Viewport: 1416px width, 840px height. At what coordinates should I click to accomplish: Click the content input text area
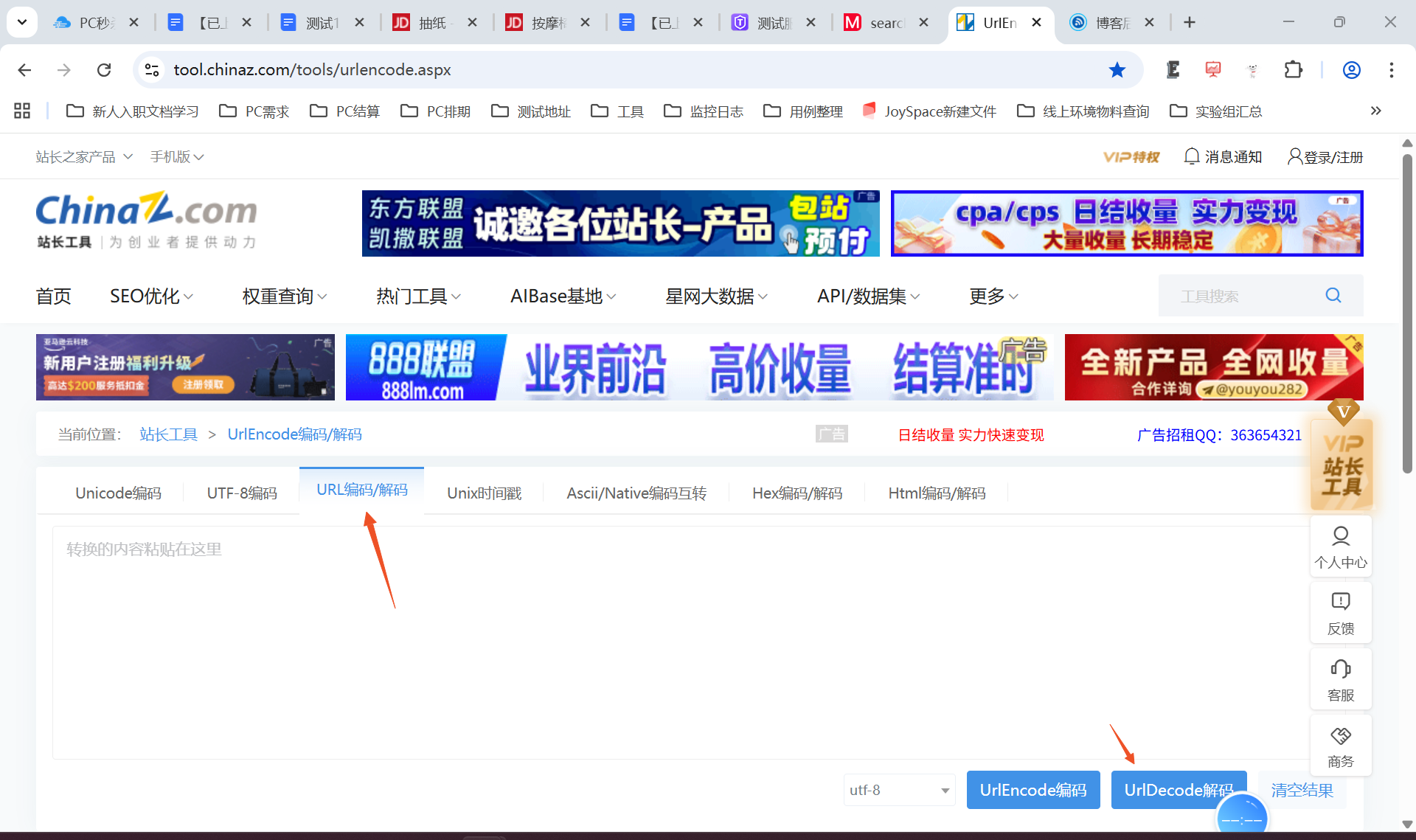click(664, 642)
